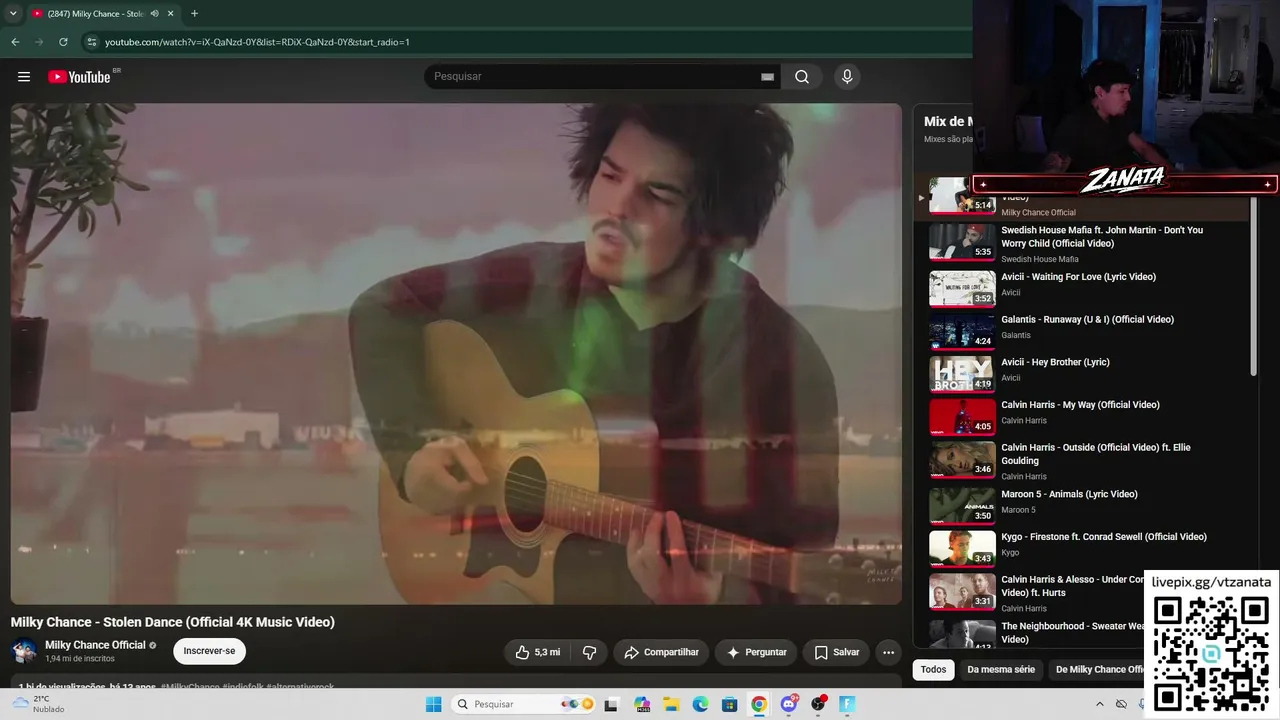1280x720 pixels.
Task: Show hidden system tray icons
Action: tap(1100, 704)
